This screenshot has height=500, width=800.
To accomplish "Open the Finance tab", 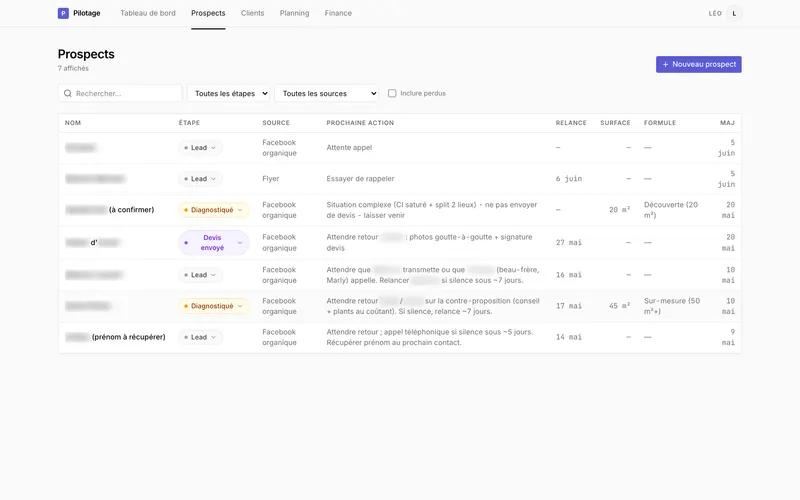I will (338, 13).
